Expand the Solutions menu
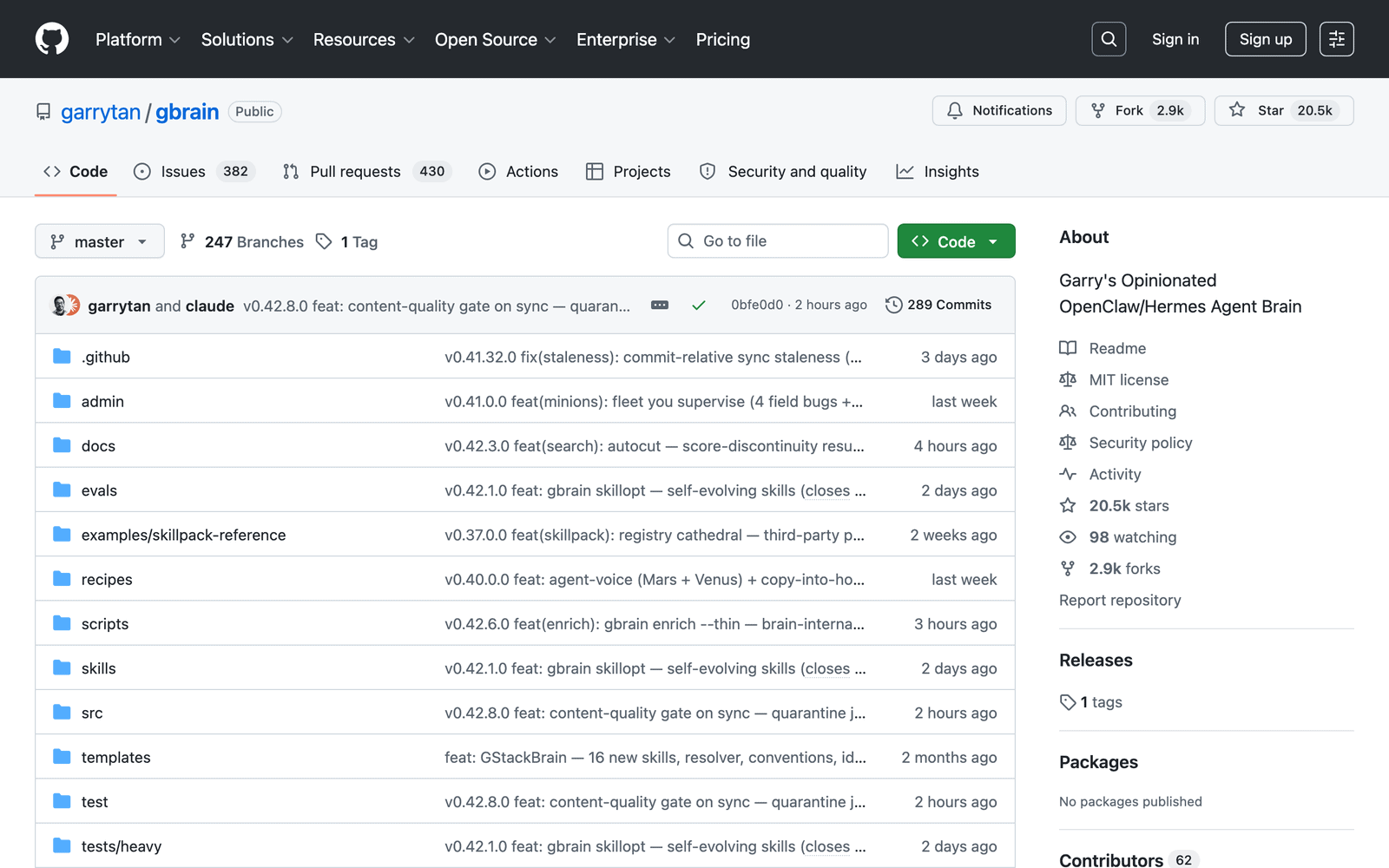This screenshot has width=1389, height=868. (x=247, y=39)
